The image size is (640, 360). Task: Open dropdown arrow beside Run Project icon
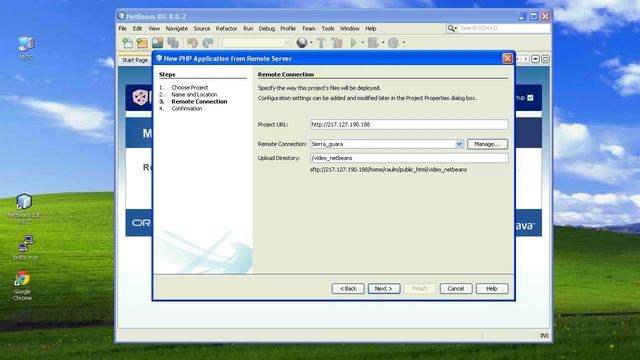(x=362, y=42)
